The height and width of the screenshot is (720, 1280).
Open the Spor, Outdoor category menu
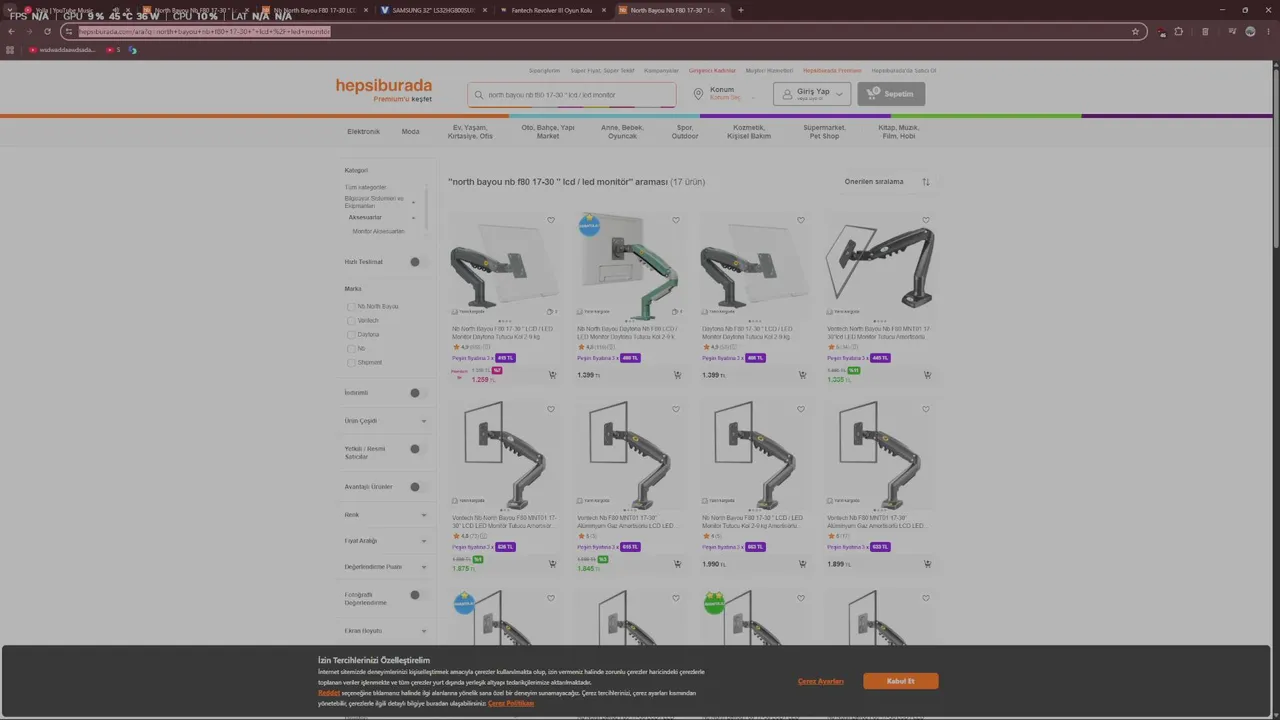pos(685,132)
